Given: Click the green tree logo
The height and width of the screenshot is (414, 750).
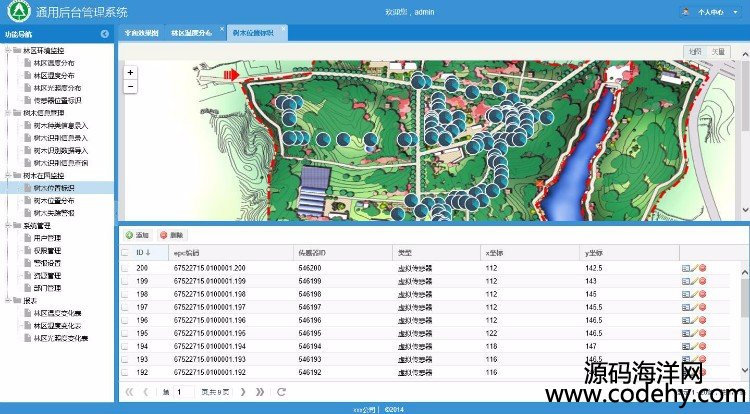Looking at the screenshot, I should [x=19, y=11].
